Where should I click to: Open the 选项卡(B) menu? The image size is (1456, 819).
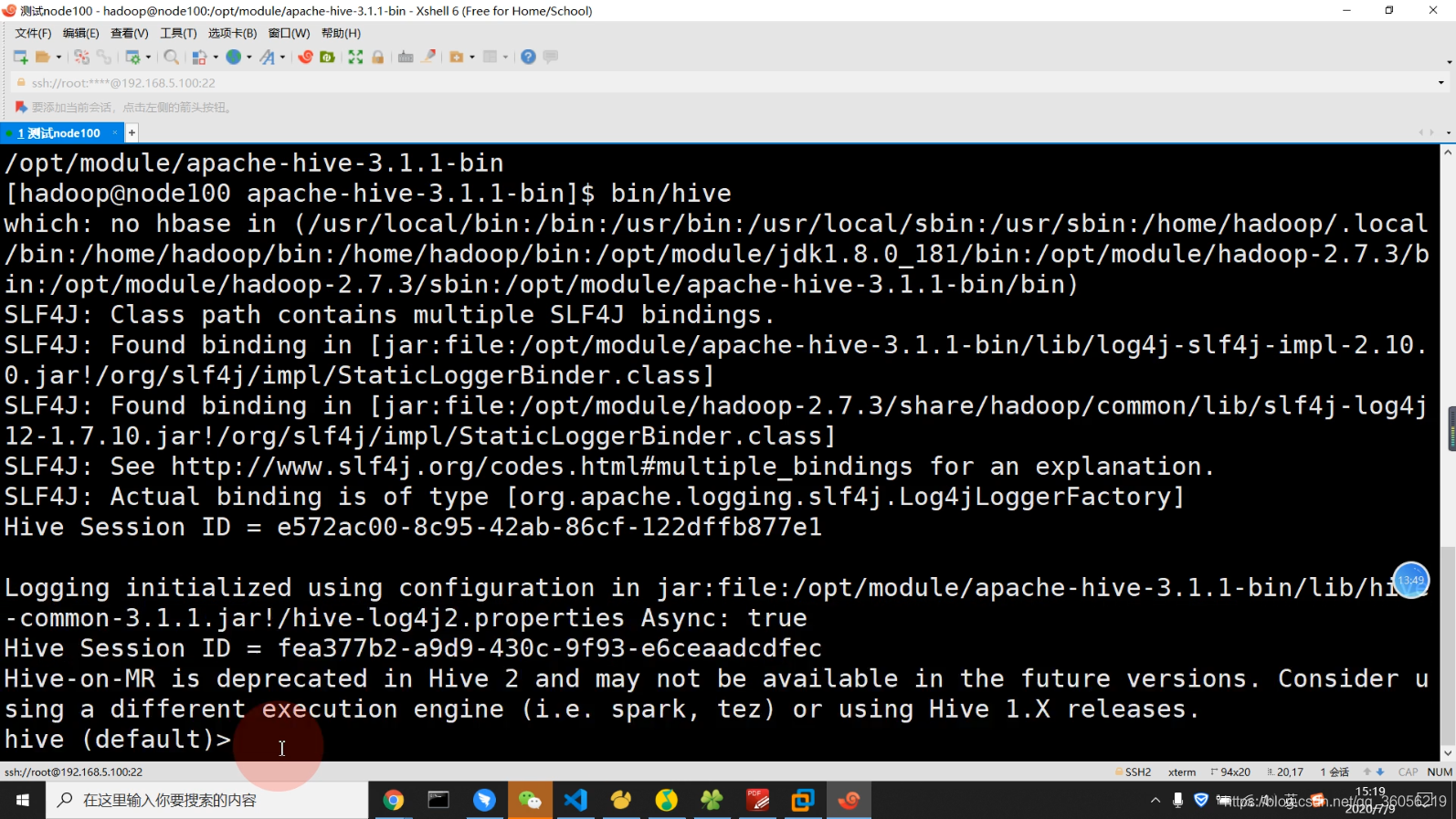click(232, 33)
